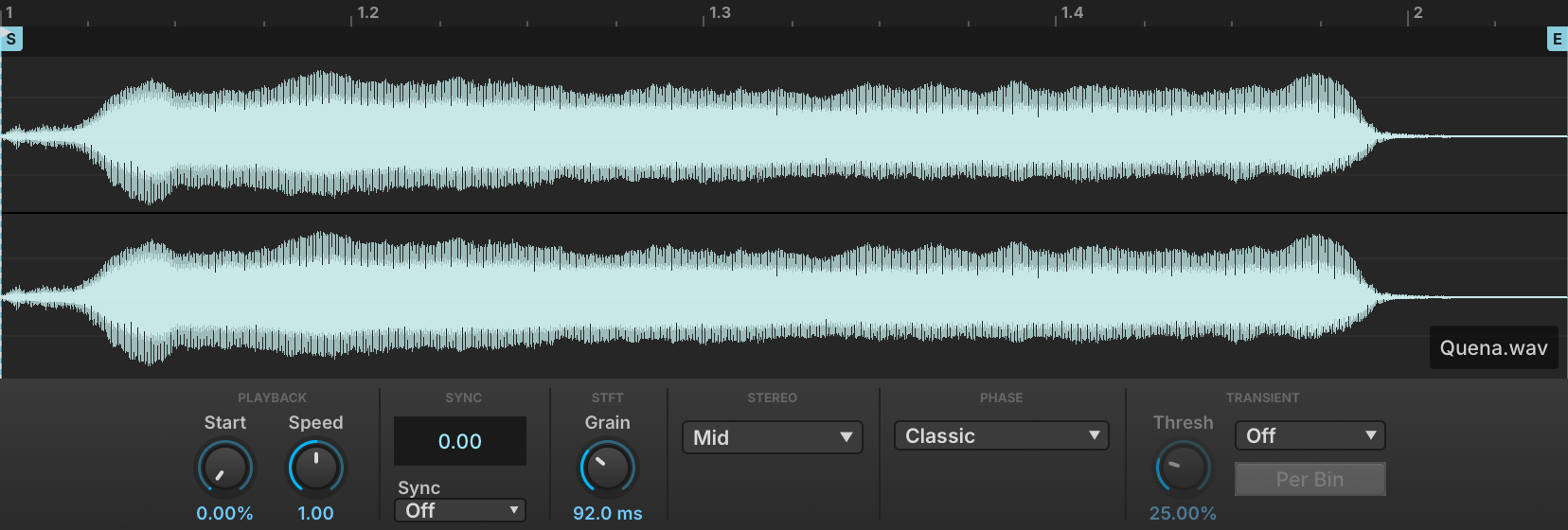The image size is (1568, 530).
Task: Click the 92.0 ms grain value
Action: [608, 513]
